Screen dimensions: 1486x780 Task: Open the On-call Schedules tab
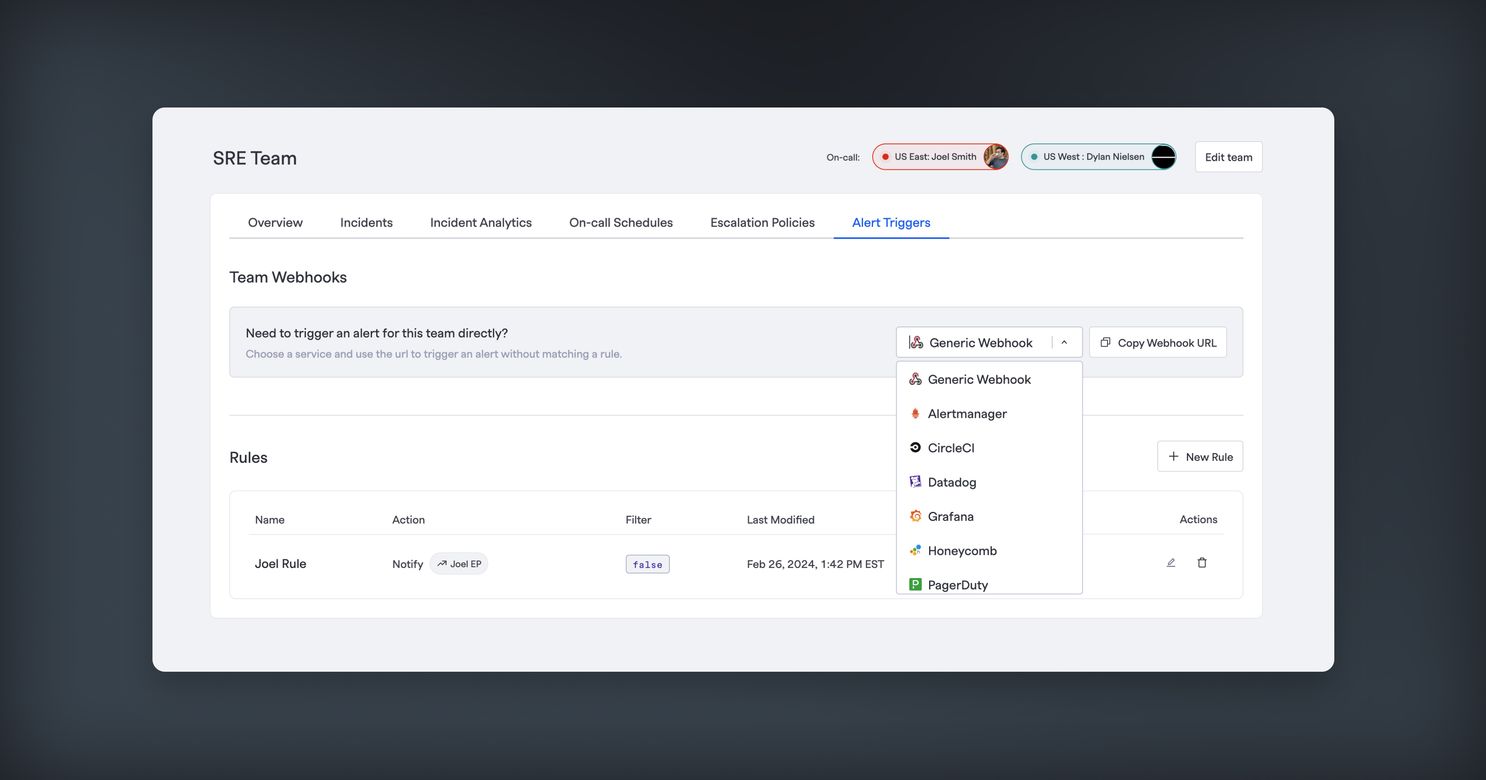(621, 222)
